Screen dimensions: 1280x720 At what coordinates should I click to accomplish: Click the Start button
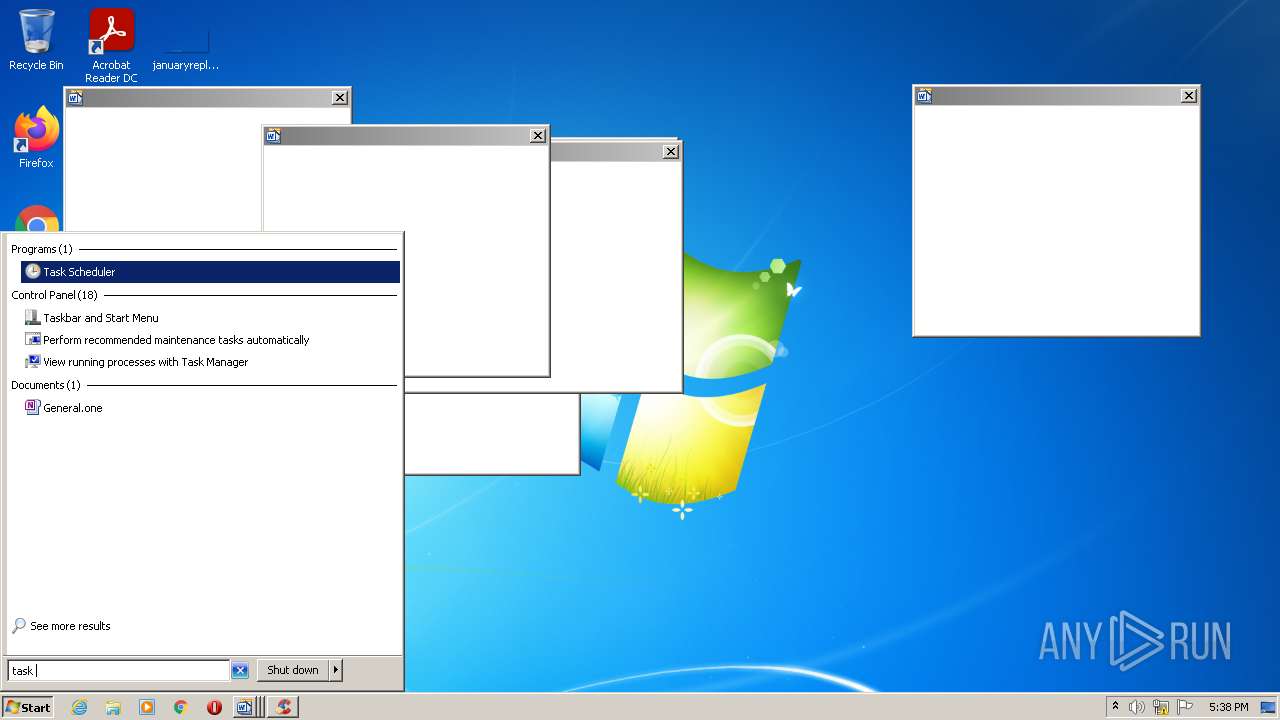[28, 707]
